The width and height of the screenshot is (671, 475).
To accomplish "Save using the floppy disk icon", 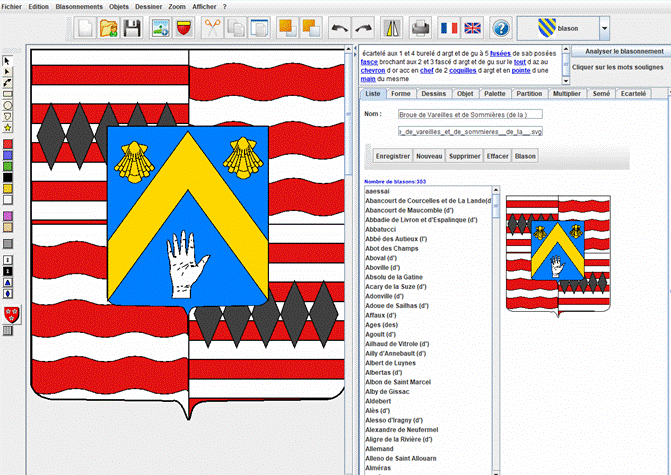I will (132, 28).
